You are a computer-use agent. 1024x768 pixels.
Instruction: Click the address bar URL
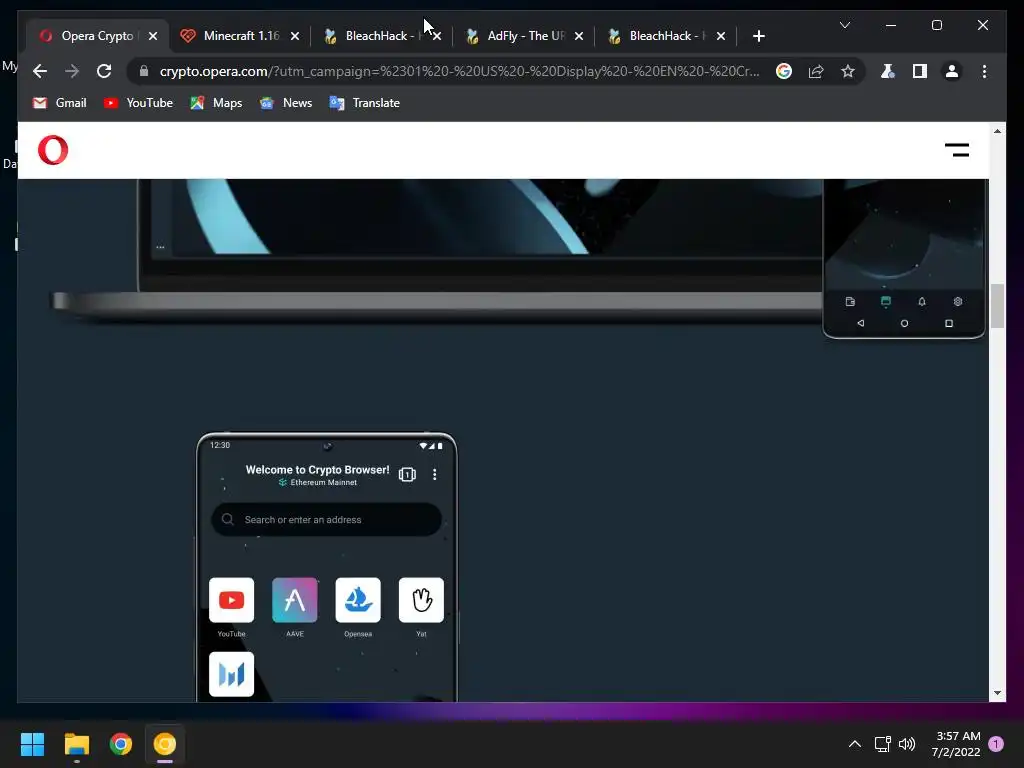tap(459, 71)
